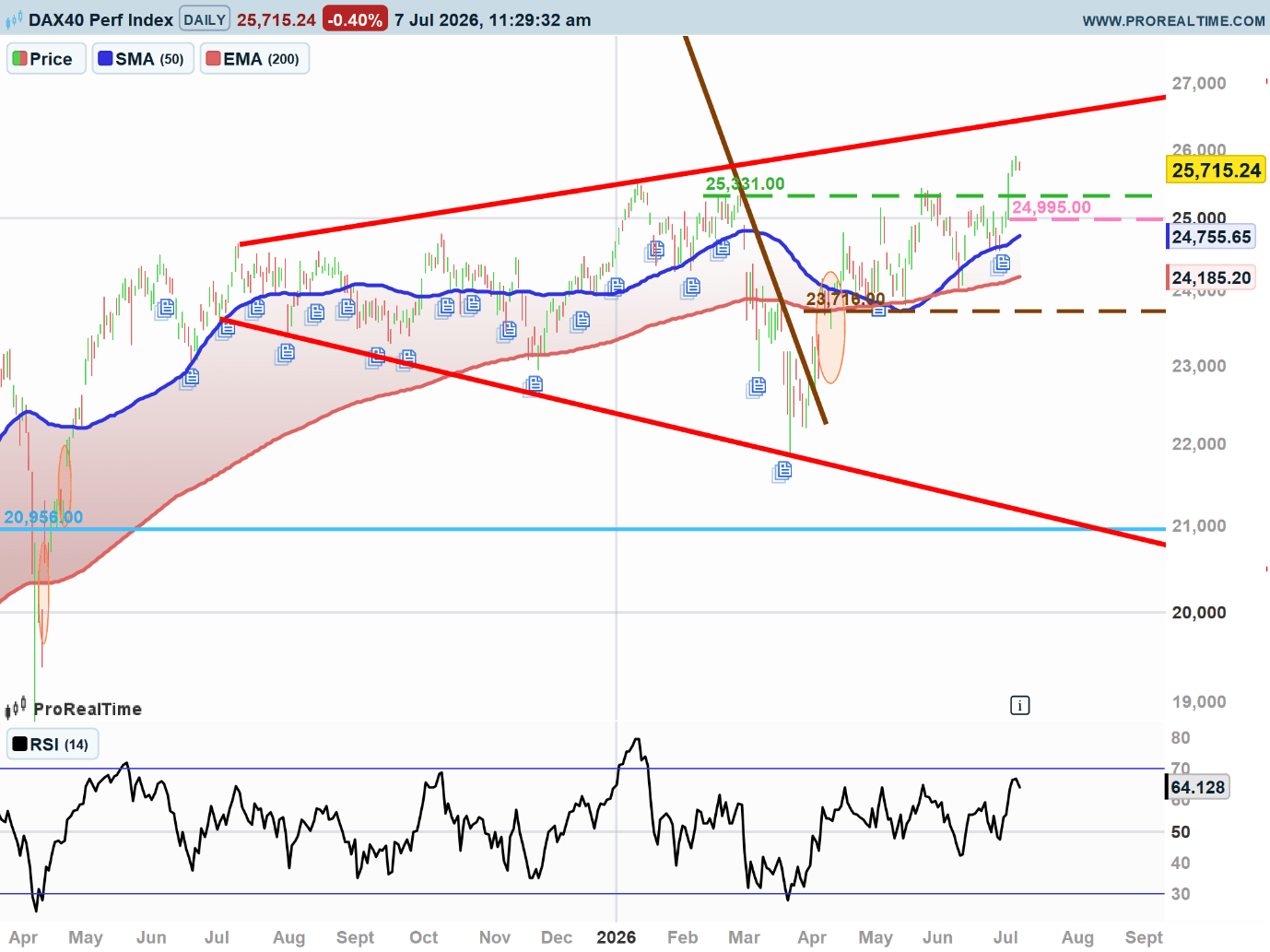Viewport: 1270px width, 952px height.
Task: Open the news icon near the December low
Action: pos(533,385)
